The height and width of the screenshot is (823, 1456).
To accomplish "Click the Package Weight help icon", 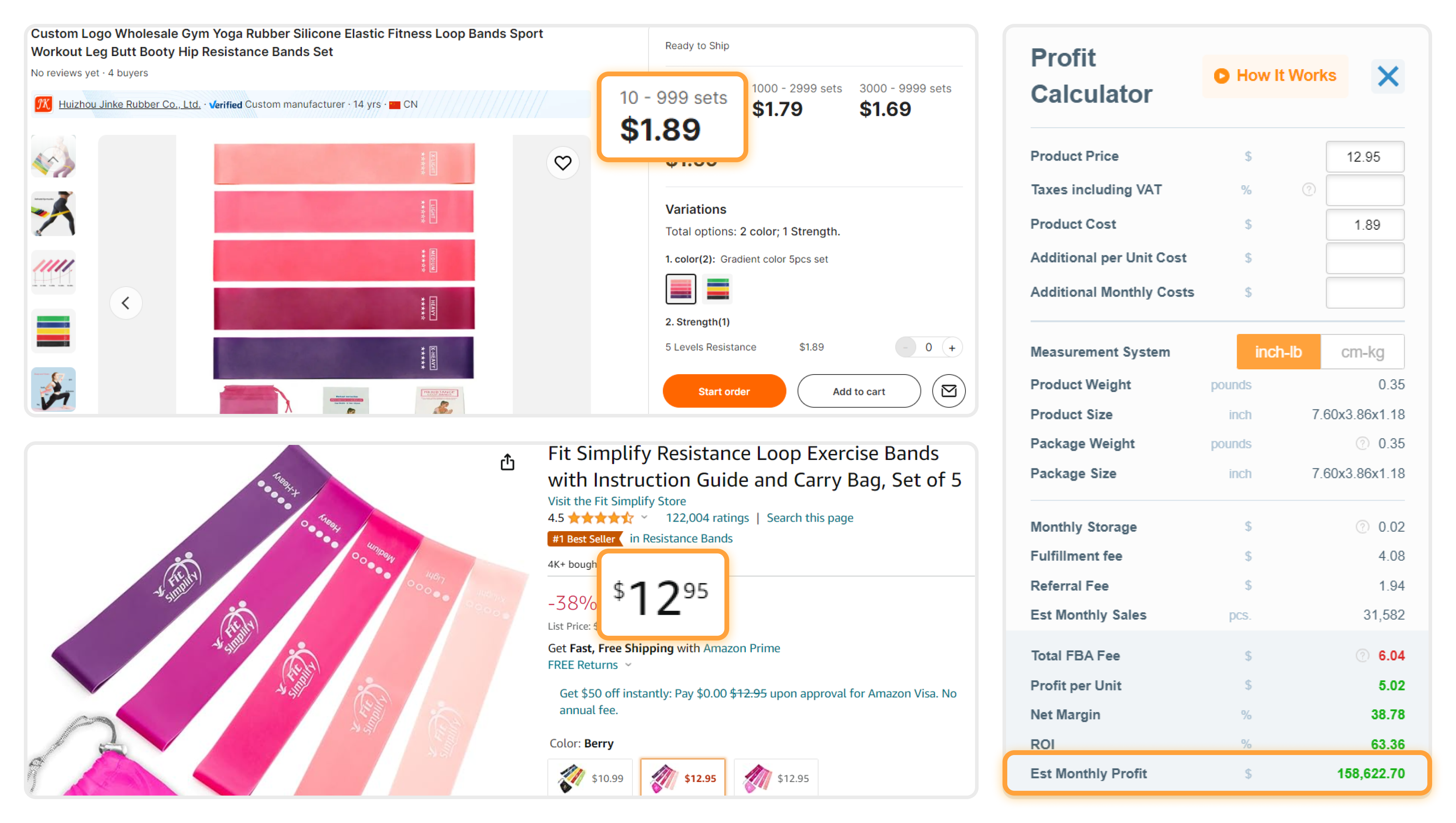I will tap(1362, 444).
